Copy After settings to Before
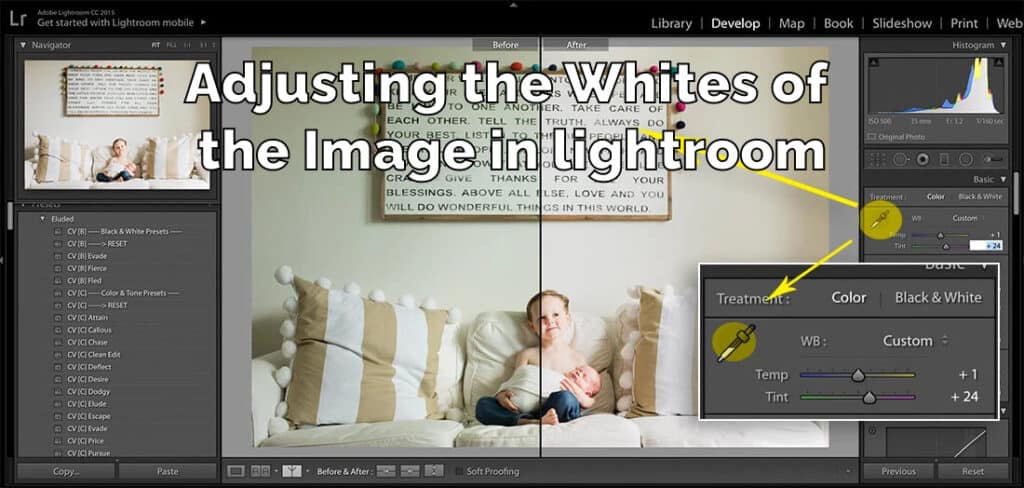1024x488 pixels. [x=410, y=471]
